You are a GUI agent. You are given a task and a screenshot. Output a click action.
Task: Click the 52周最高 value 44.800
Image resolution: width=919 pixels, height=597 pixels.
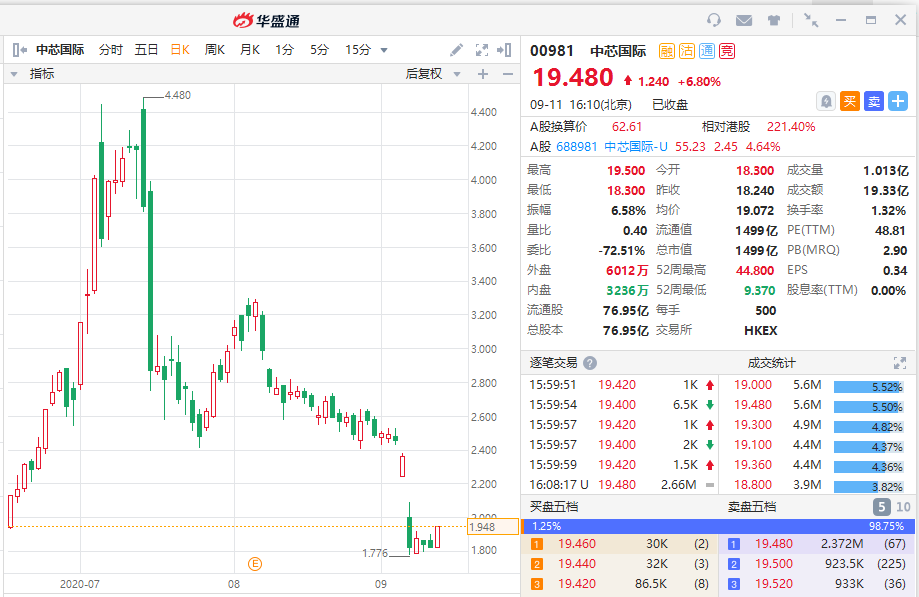click(755, 270)
